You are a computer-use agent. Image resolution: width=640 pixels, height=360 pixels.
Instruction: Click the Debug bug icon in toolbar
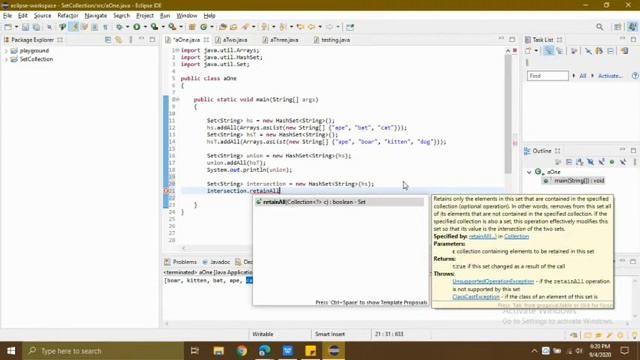pos(119,27)
